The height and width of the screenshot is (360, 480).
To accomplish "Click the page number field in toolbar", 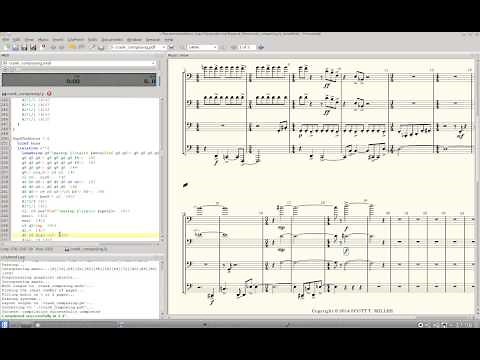I will [247, 47].
